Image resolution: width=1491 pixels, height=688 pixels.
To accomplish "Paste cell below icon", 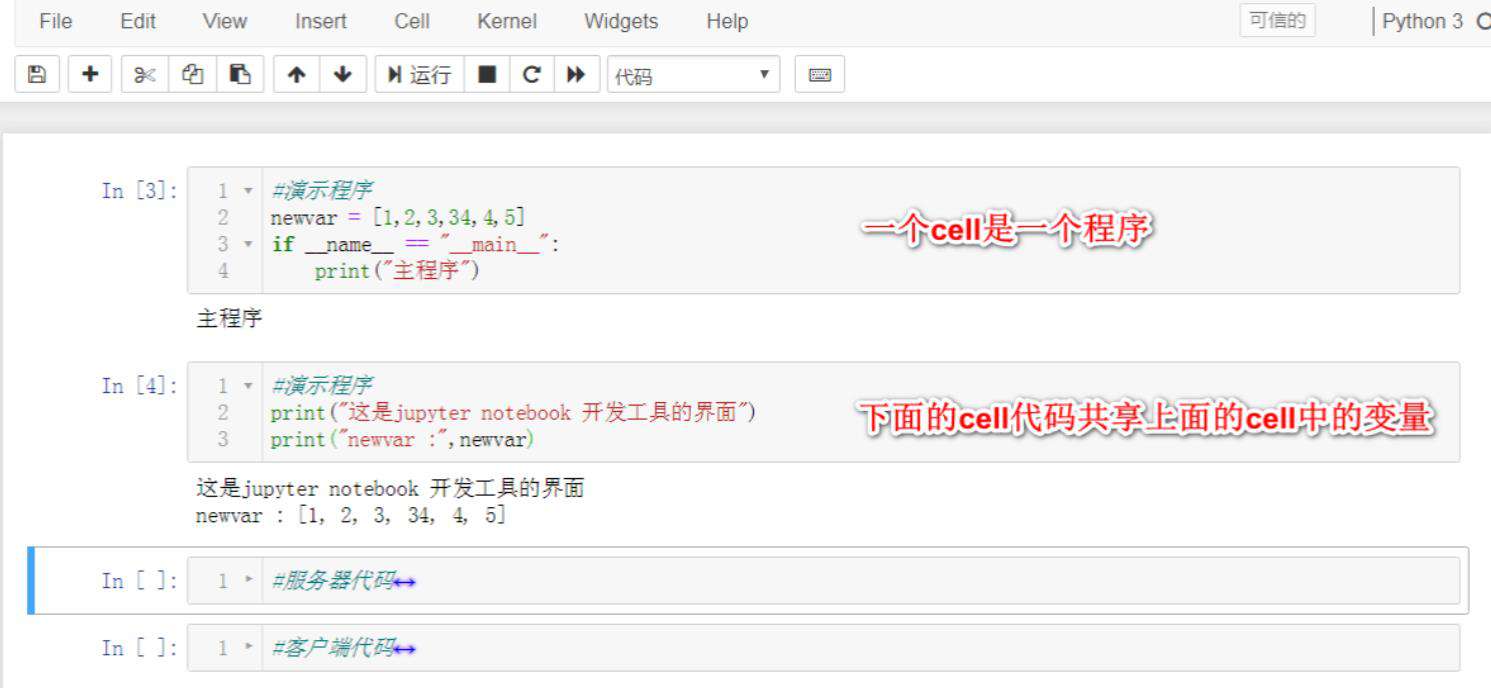I will click(240, 75).
